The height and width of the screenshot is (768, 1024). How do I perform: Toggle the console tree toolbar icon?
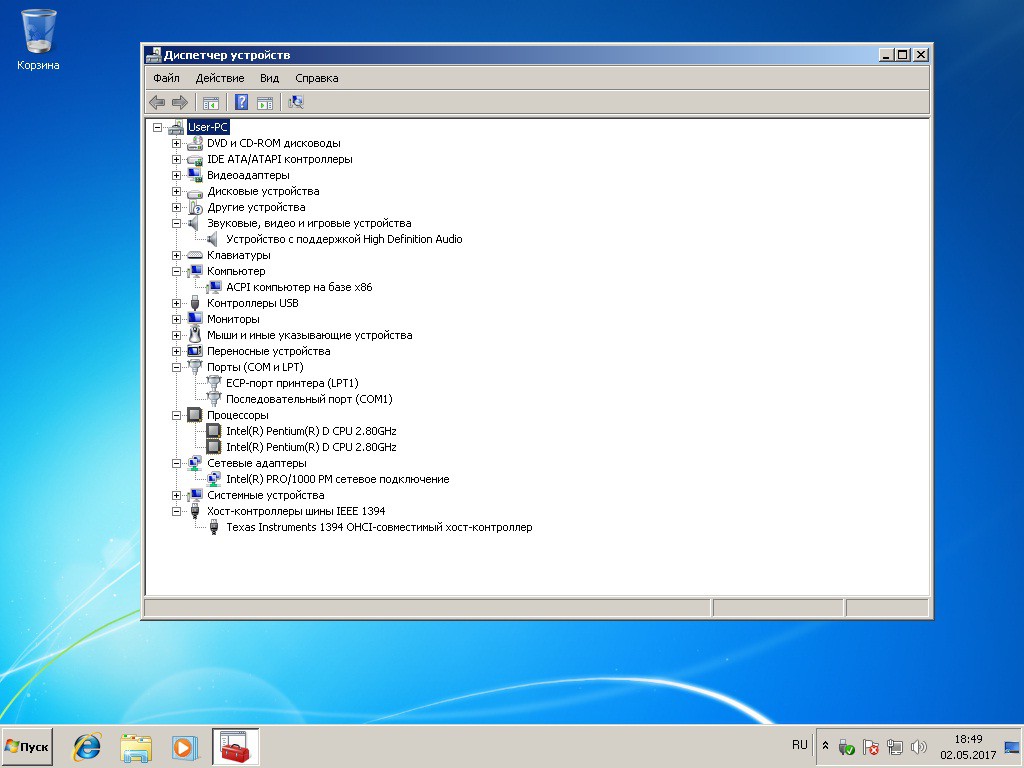coord(210,102)
